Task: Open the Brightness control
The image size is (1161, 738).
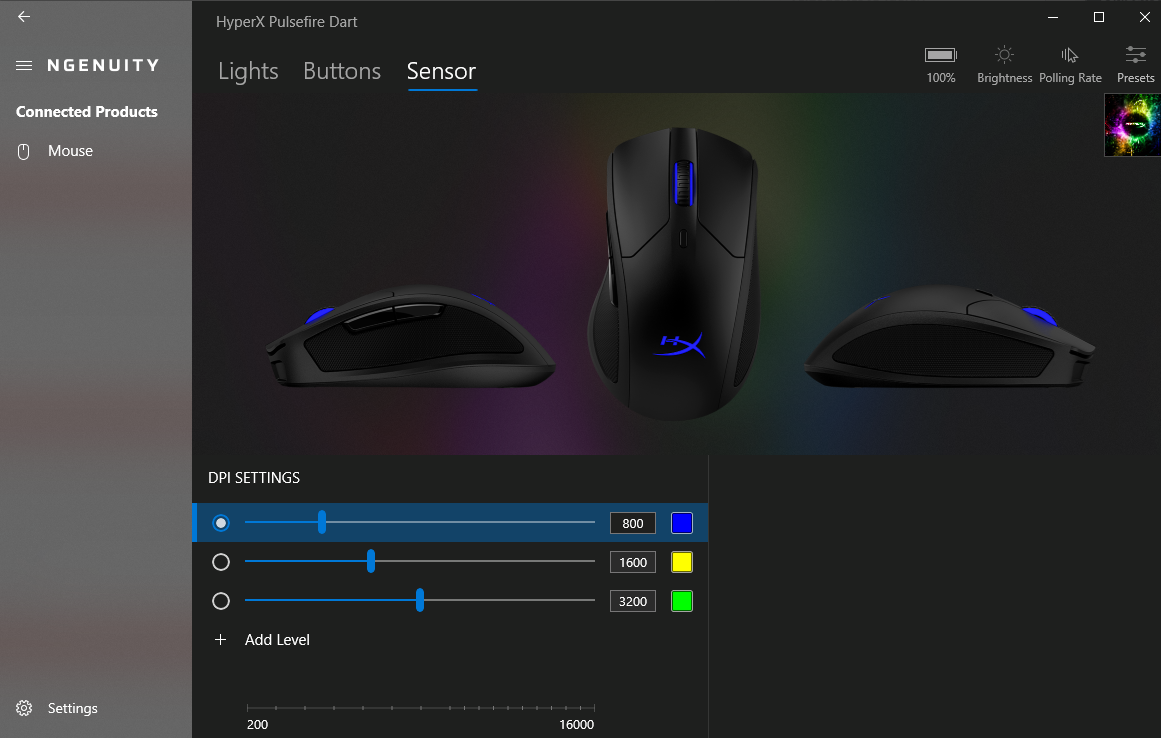Action: coord(1004,64)
